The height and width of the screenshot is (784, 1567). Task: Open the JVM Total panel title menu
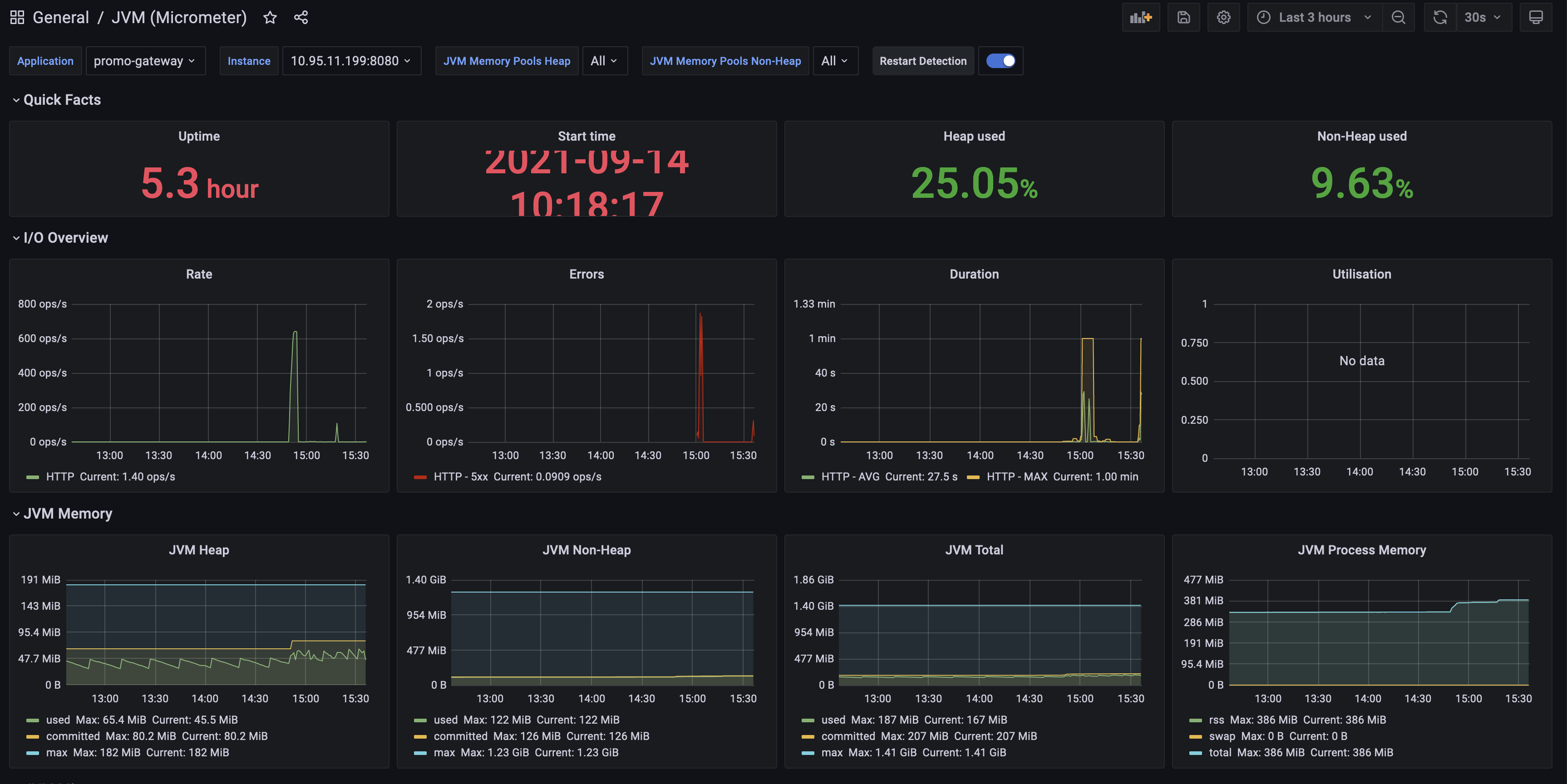point(974,550)
